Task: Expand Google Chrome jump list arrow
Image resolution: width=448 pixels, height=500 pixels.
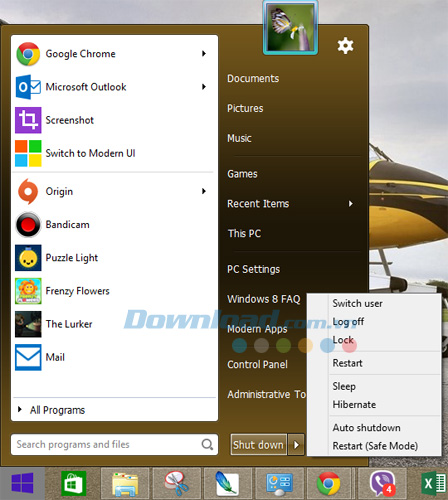Action: (x=204, y=54)
